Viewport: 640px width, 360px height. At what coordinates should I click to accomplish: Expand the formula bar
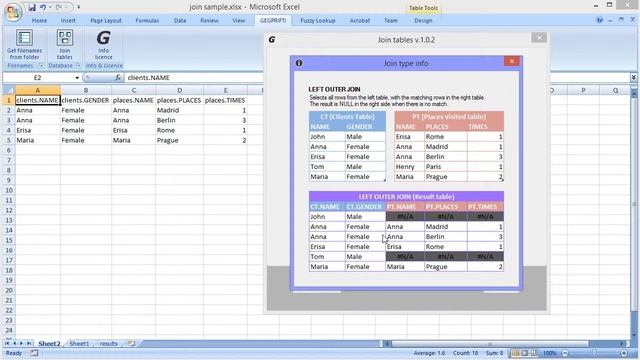coord(633,78)
